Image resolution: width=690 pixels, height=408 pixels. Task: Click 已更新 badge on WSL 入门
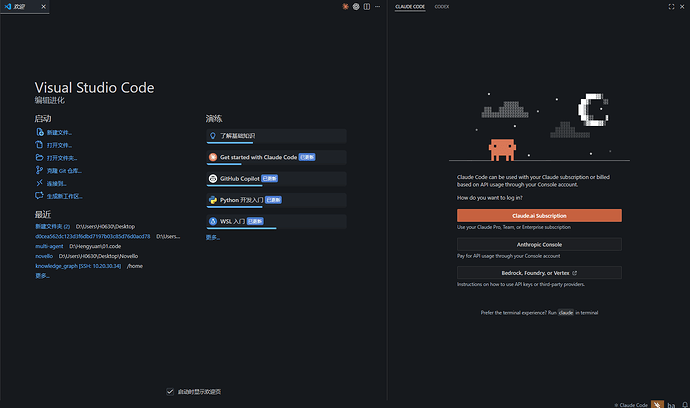(255, 221)
